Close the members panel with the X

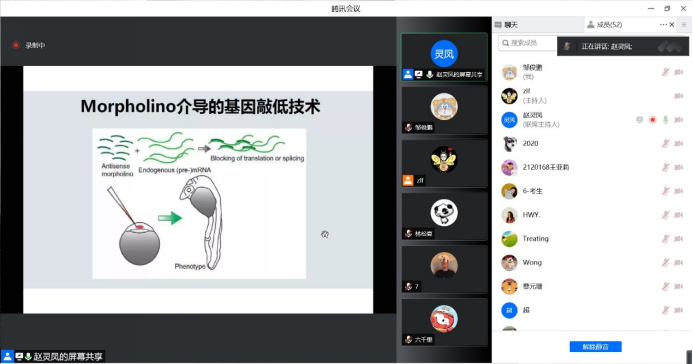click(672, 25)
